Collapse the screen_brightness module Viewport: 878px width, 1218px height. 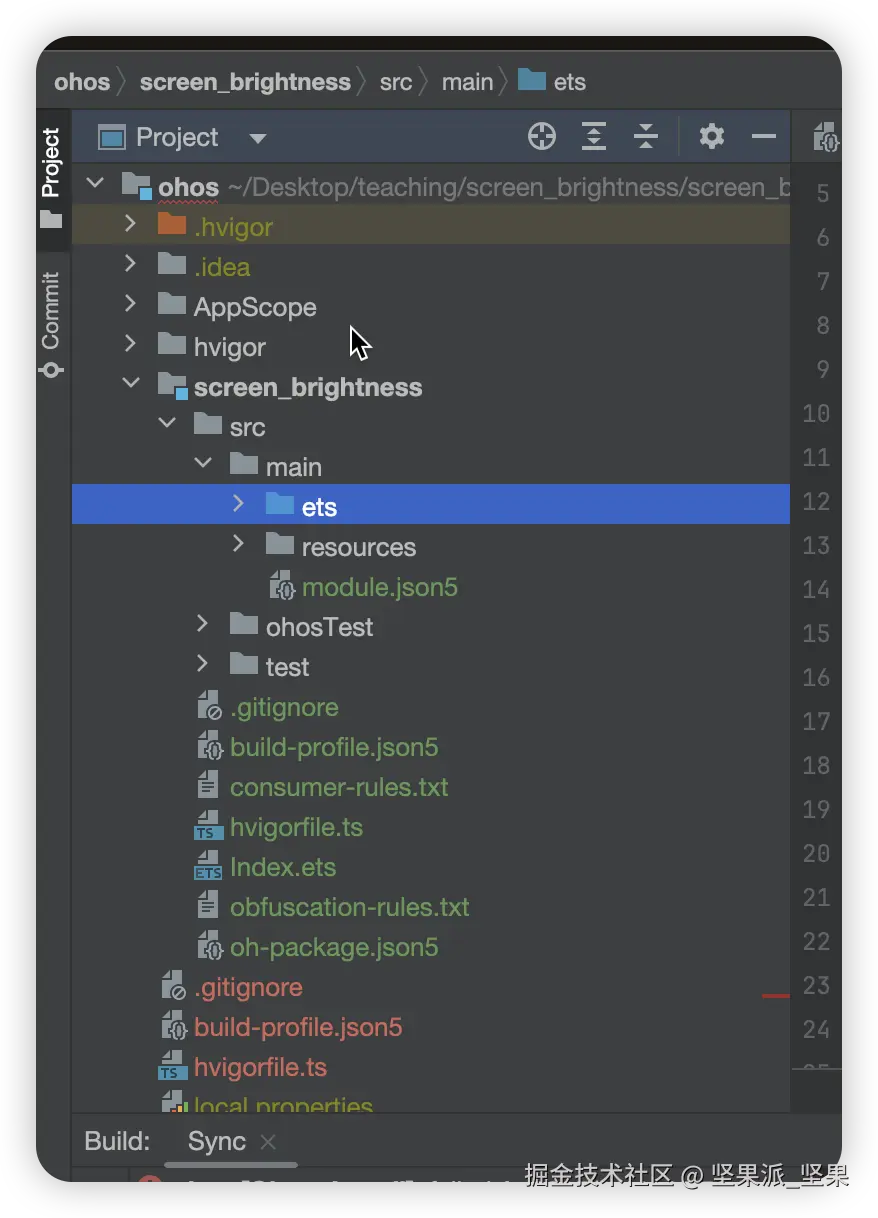click(130, 384)
